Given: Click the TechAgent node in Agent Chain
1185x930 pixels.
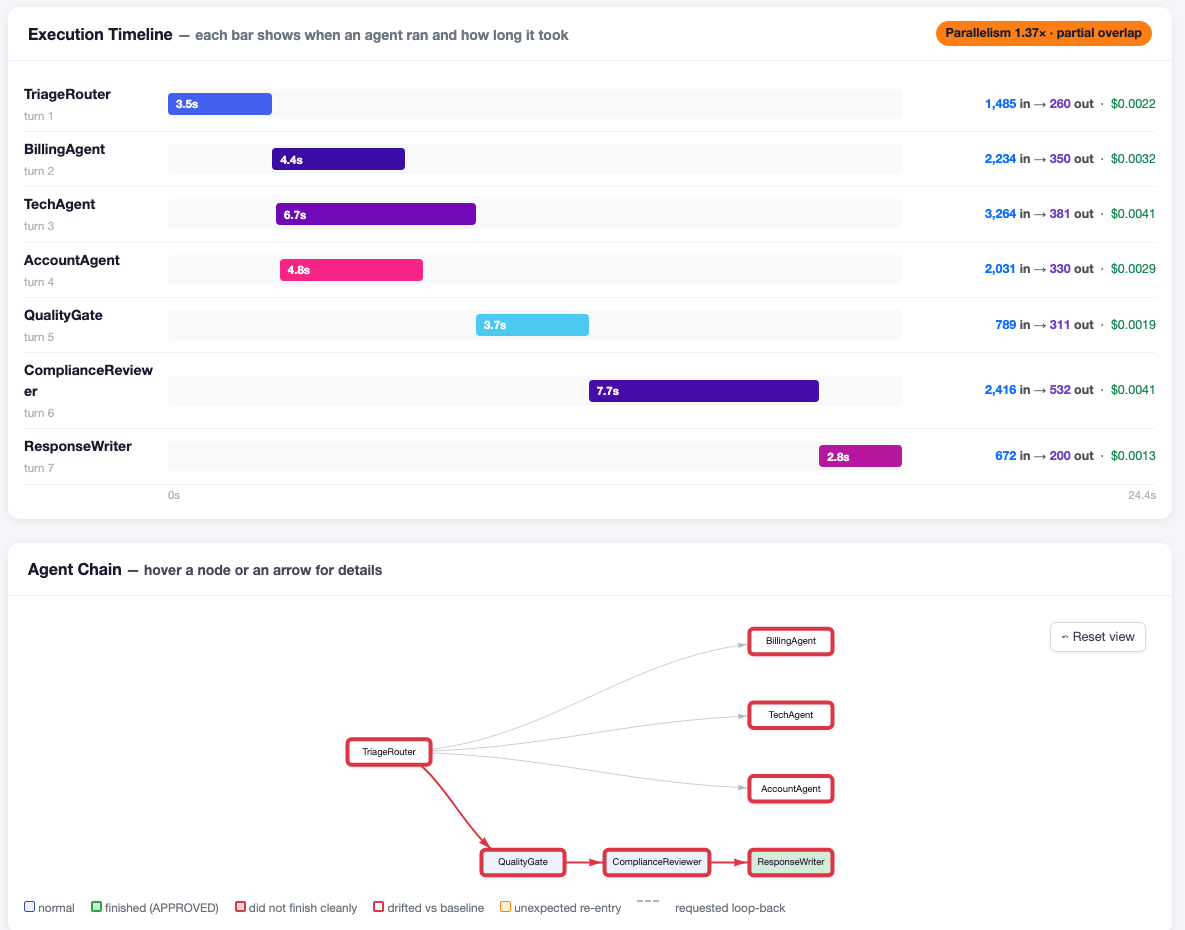Looking at the screenshot, I should [x=791, y=715].
